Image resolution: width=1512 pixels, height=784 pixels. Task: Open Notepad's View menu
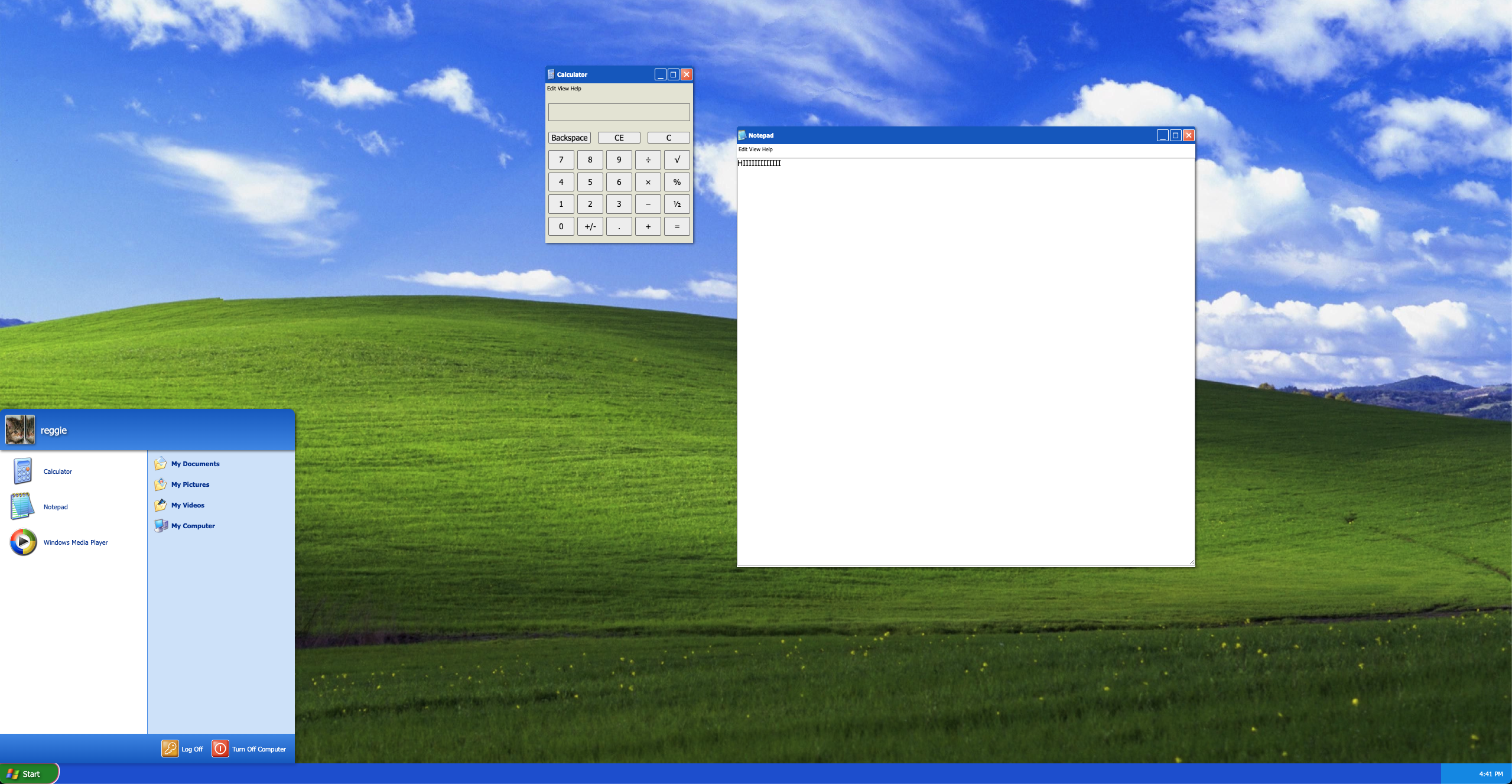point(755,149)
